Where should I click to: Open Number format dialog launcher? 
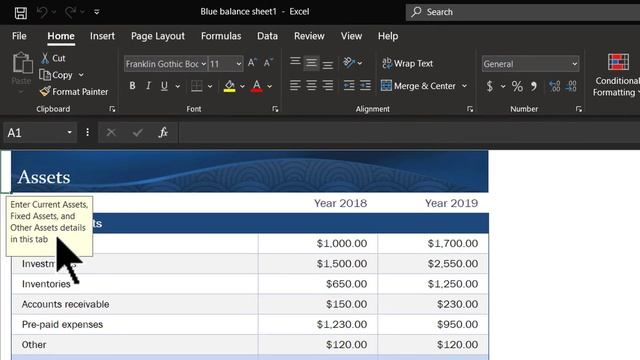point(579,109)
